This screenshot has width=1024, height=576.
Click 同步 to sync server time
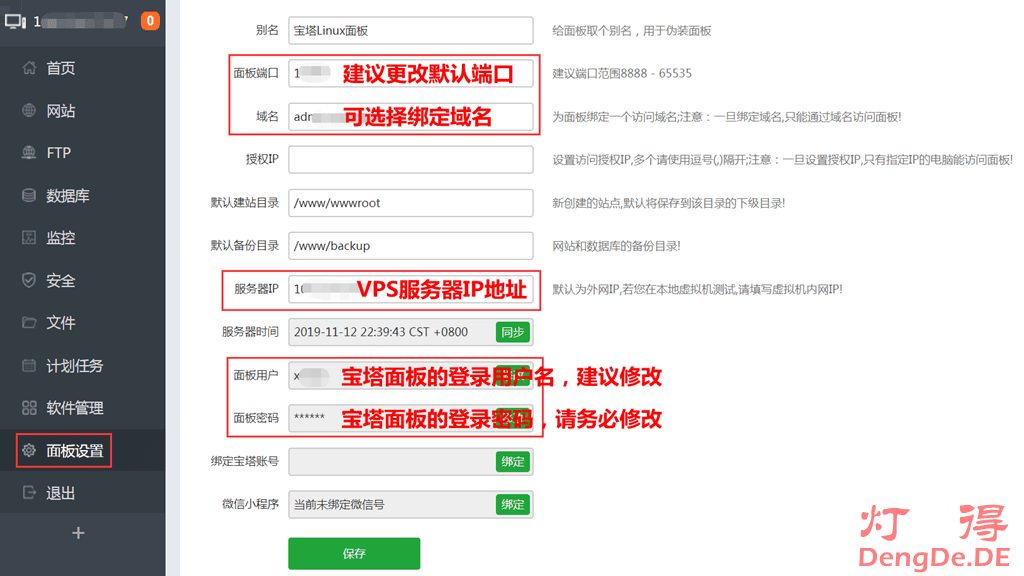pyautogui.click(x=512, y=332)
